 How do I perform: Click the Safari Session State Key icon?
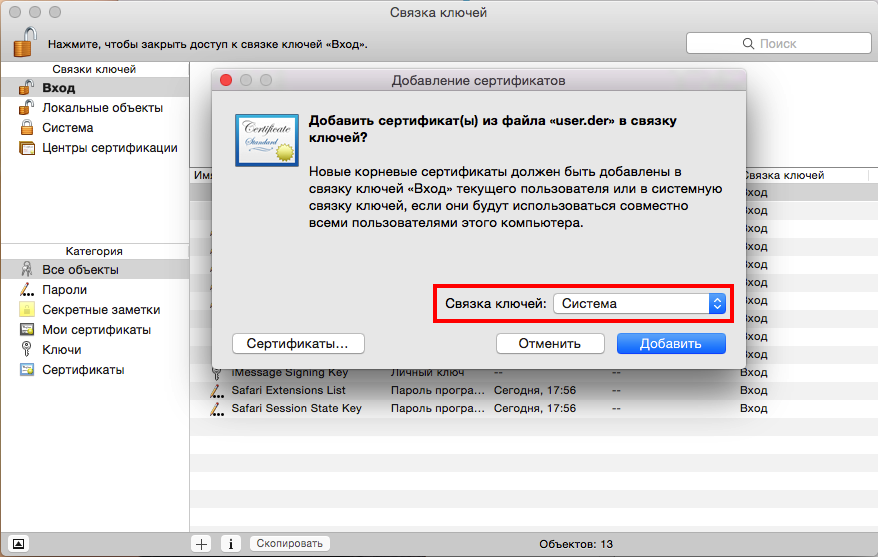(217, 408)
